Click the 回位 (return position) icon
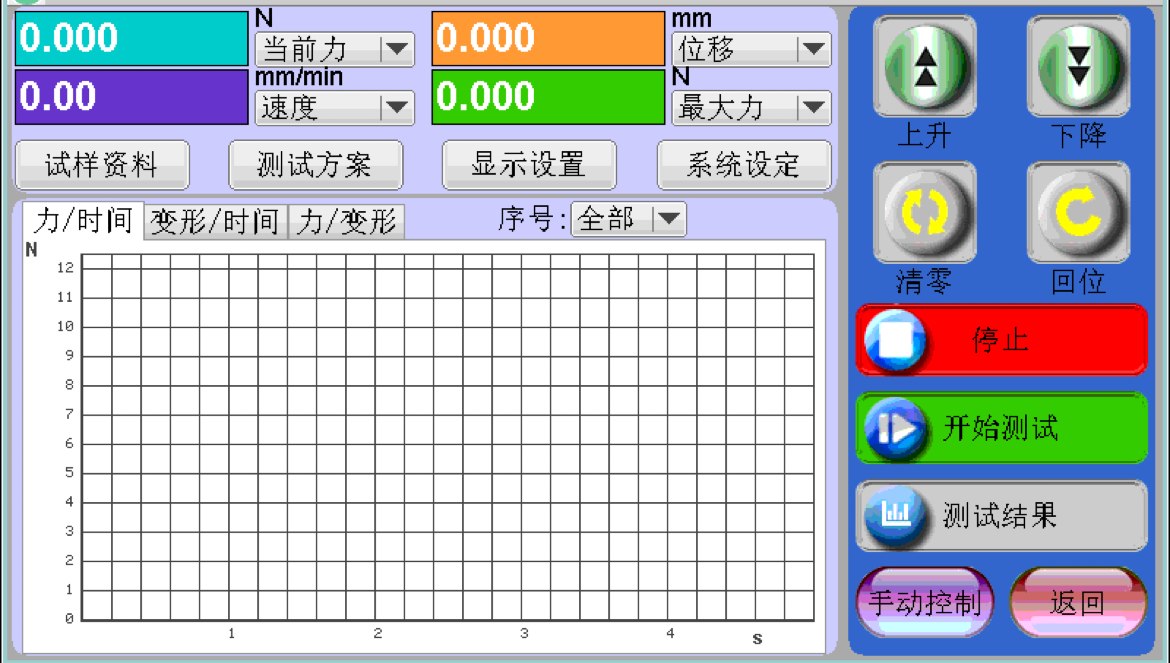Screen dimensions: 1170x663 [1078, 213]
